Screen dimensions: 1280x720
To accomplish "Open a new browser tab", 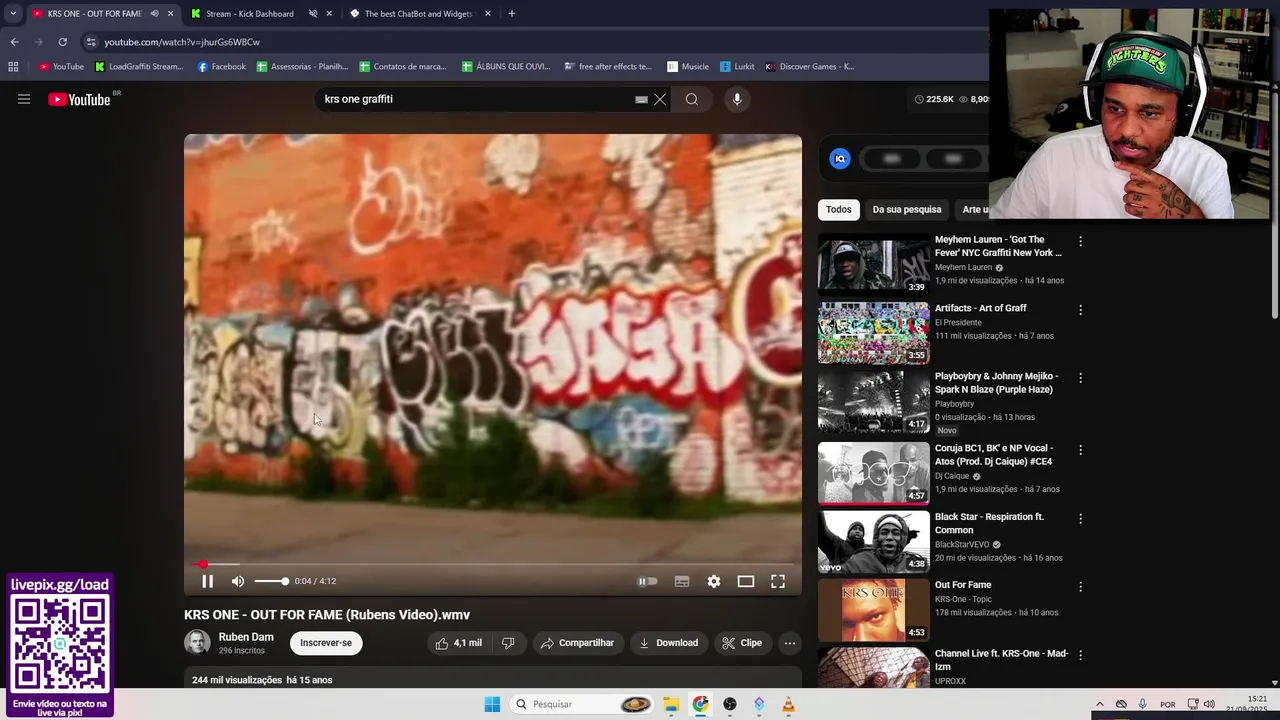I will (512, 14).
